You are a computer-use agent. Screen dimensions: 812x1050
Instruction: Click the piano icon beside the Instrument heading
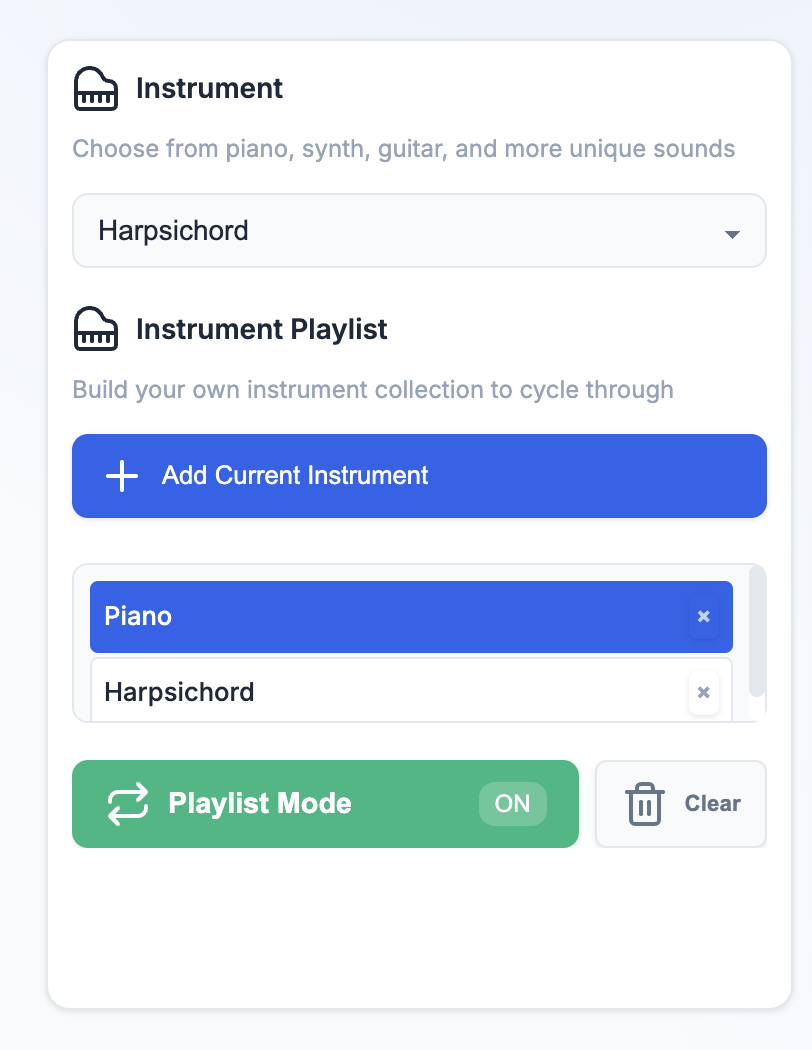click(95, 88)
